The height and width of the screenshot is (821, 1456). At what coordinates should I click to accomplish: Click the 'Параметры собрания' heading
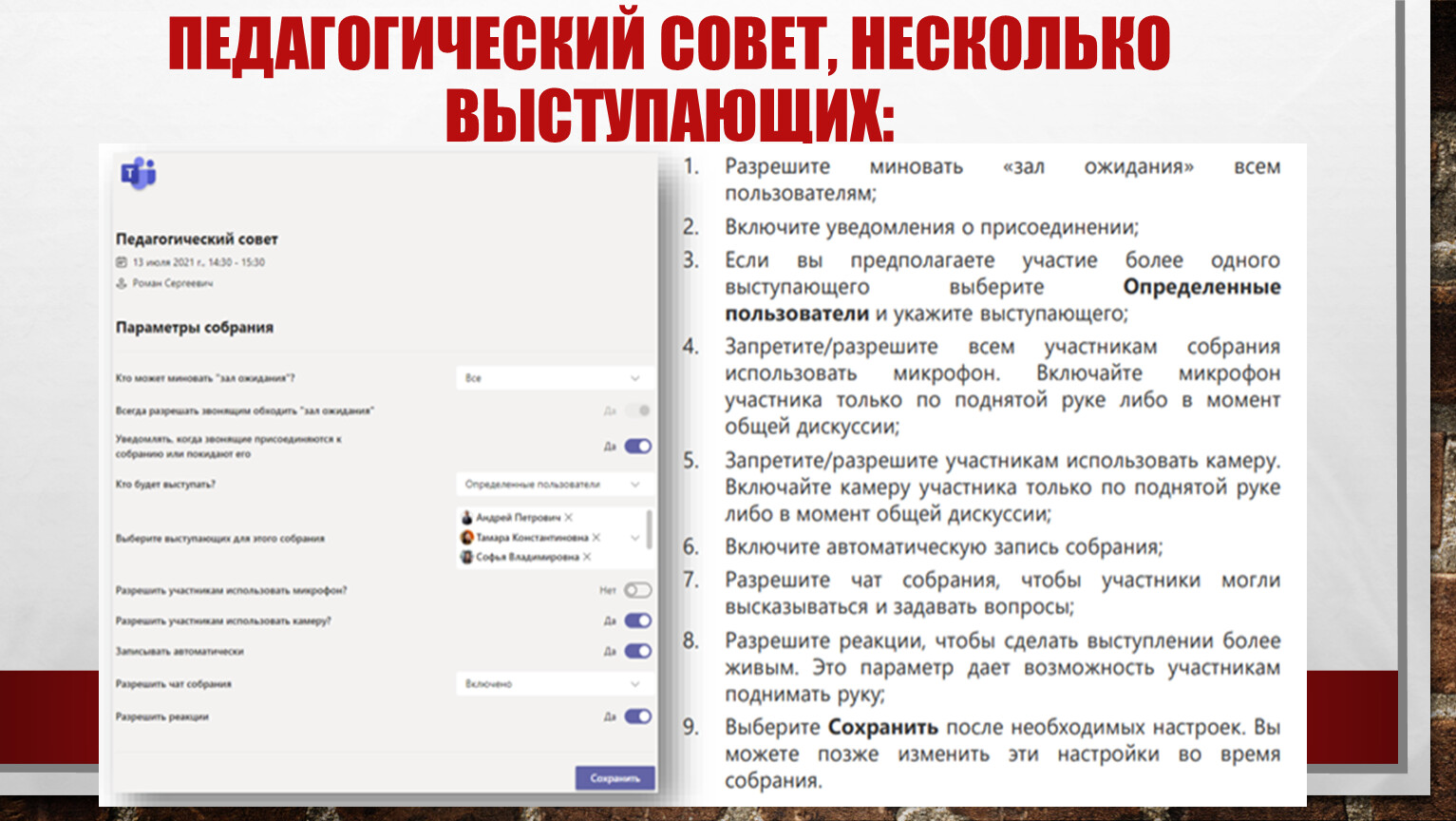pos(195,328)
